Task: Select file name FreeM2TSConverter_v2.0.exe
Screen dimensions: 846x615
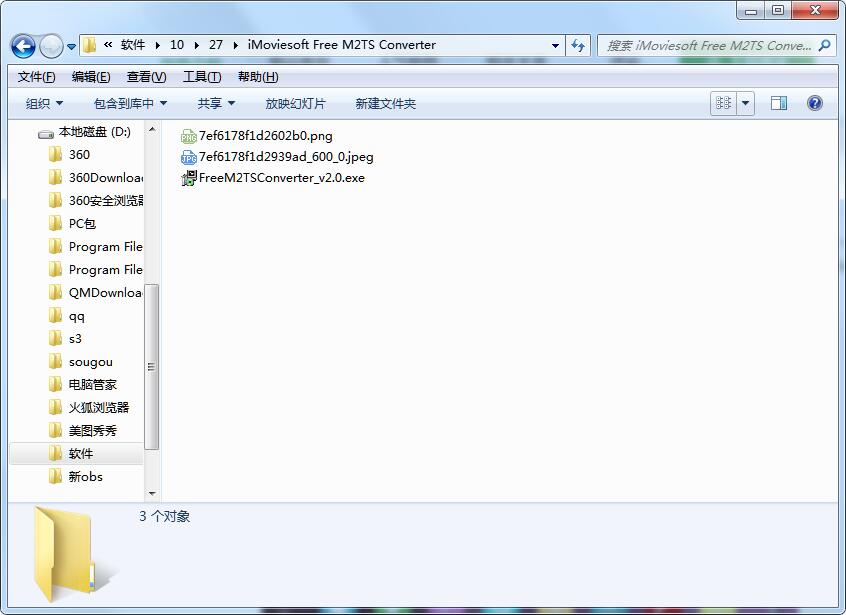Action: click(282, 178)
